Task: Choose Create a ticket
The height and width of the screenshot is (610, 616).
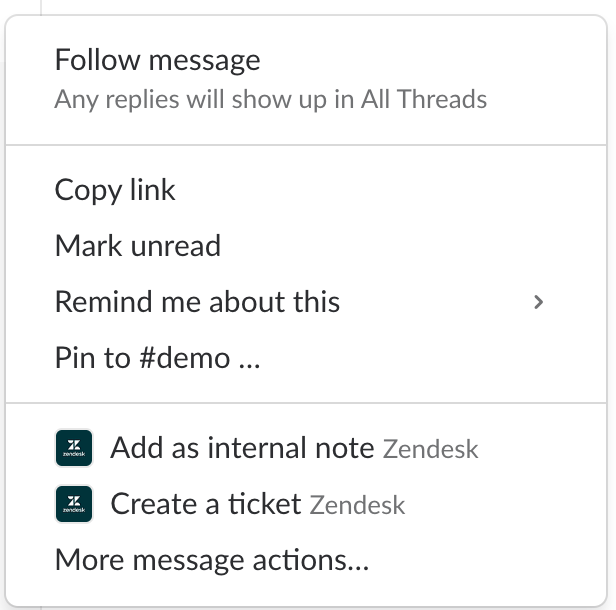Action: [206, 504]
